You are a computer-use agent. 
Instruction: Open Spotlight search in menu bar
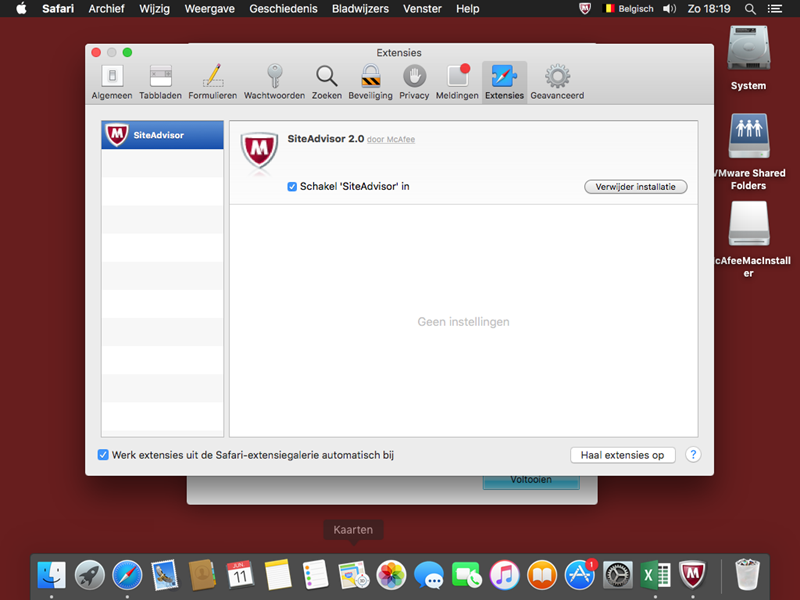pos(750,9)
